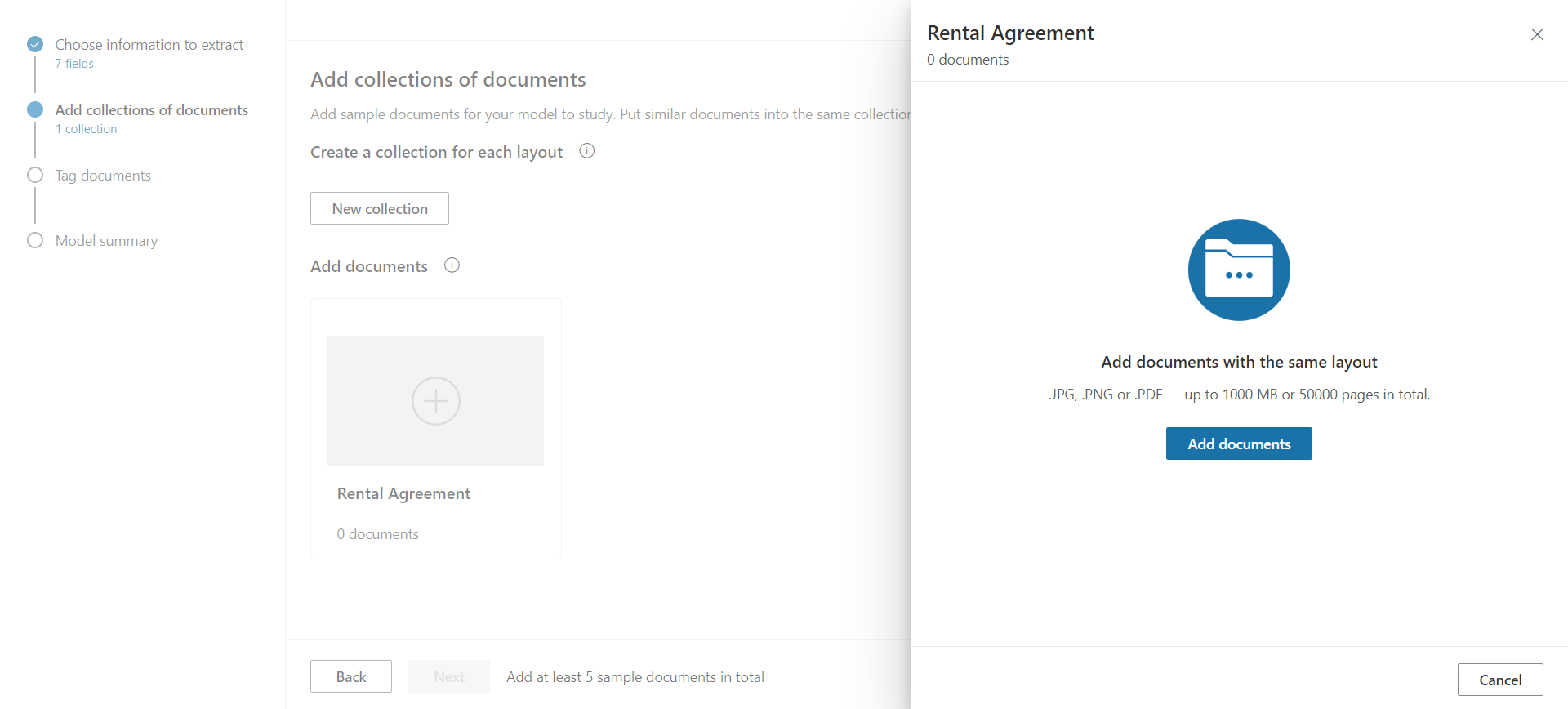Open the 7 fields link
The height and width of the screenshot is (709, 1568).
(x=74, y=64)
